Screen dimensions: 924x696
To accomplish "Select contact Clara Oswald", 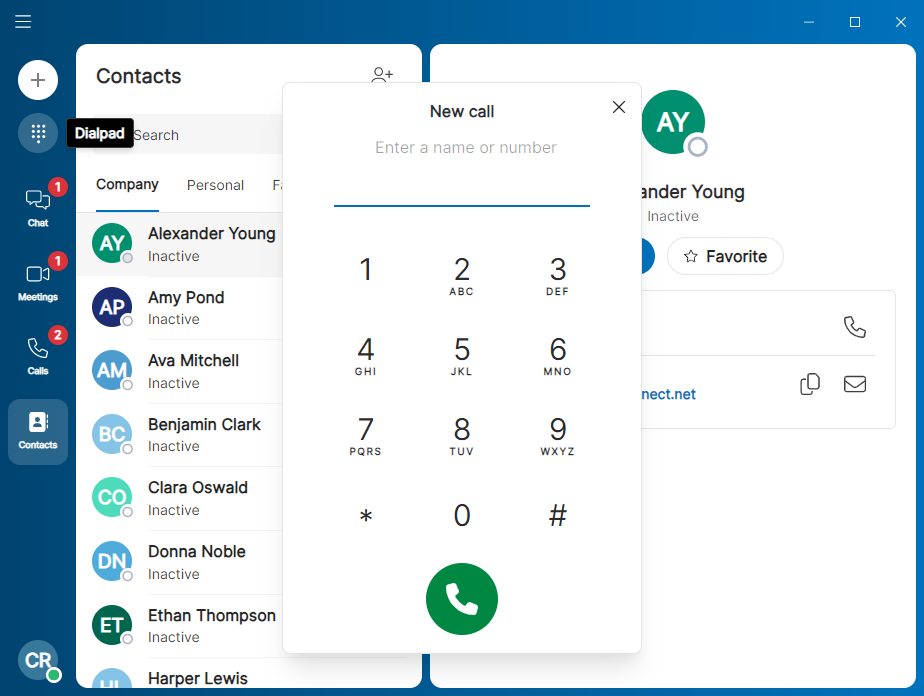I will 180,499.
